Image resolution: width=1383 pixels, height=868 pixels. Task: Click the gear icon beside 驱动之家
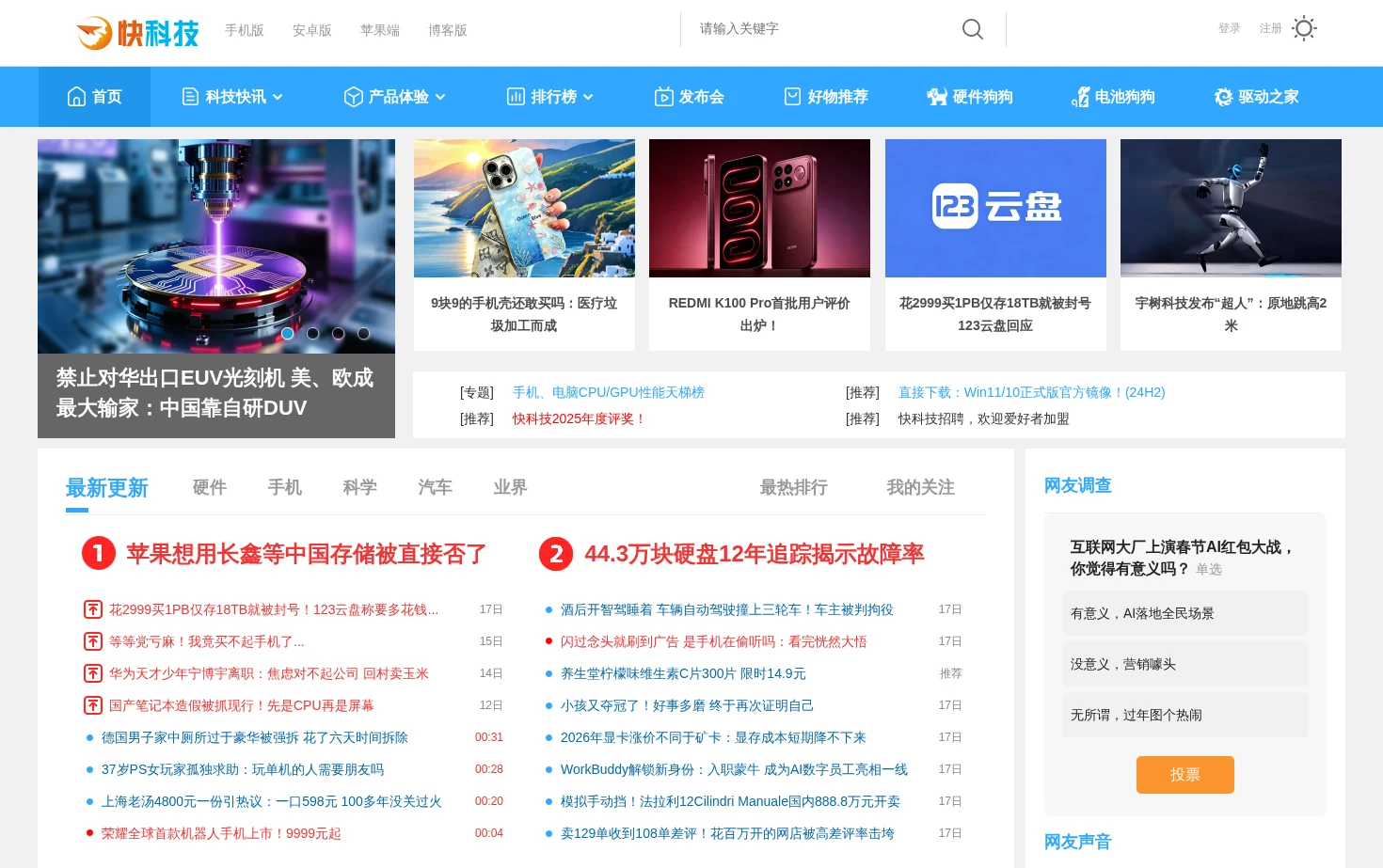[x=1223, y=96]
